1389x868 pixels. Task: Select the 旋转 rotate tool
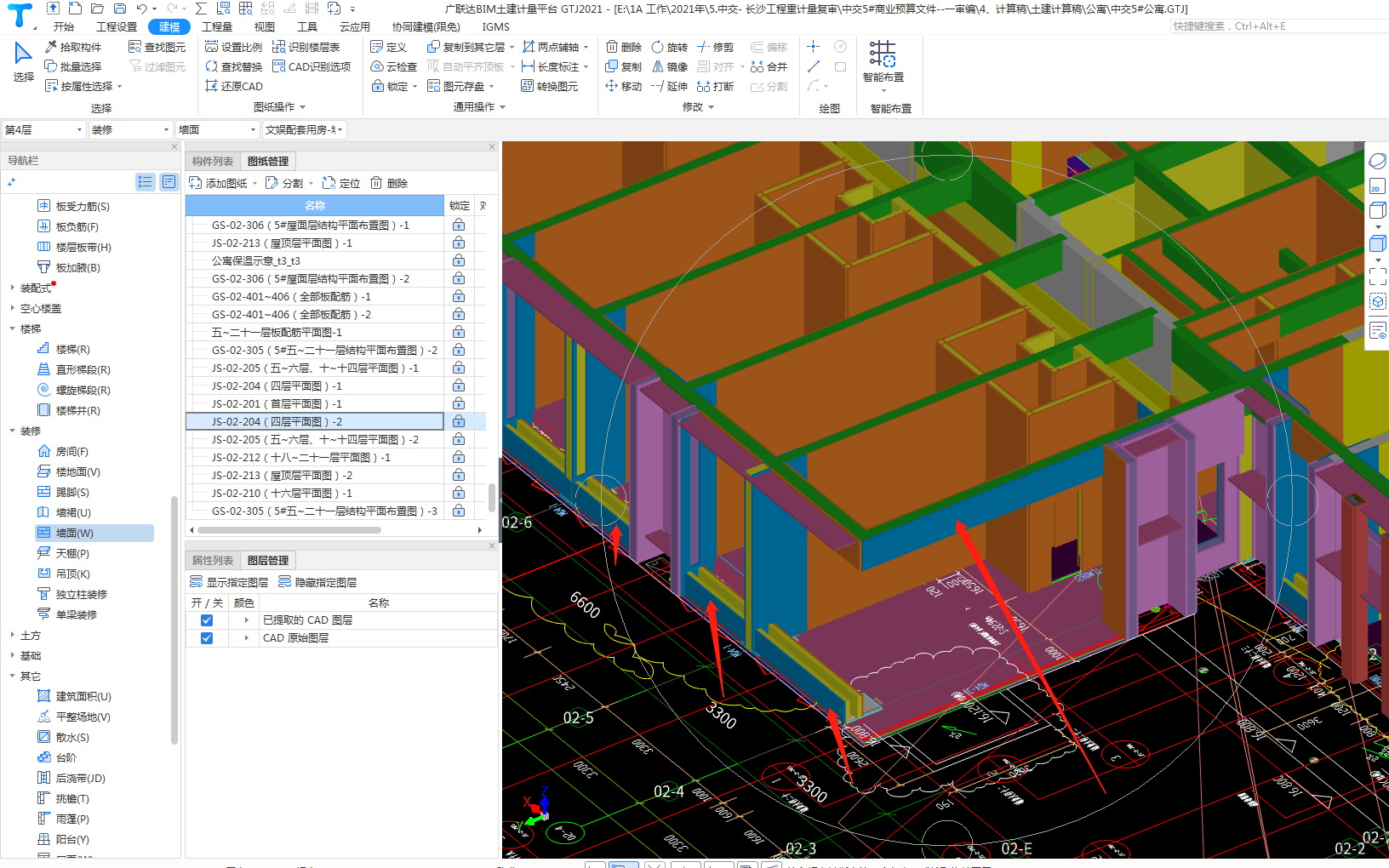click(x=669, y=47)
